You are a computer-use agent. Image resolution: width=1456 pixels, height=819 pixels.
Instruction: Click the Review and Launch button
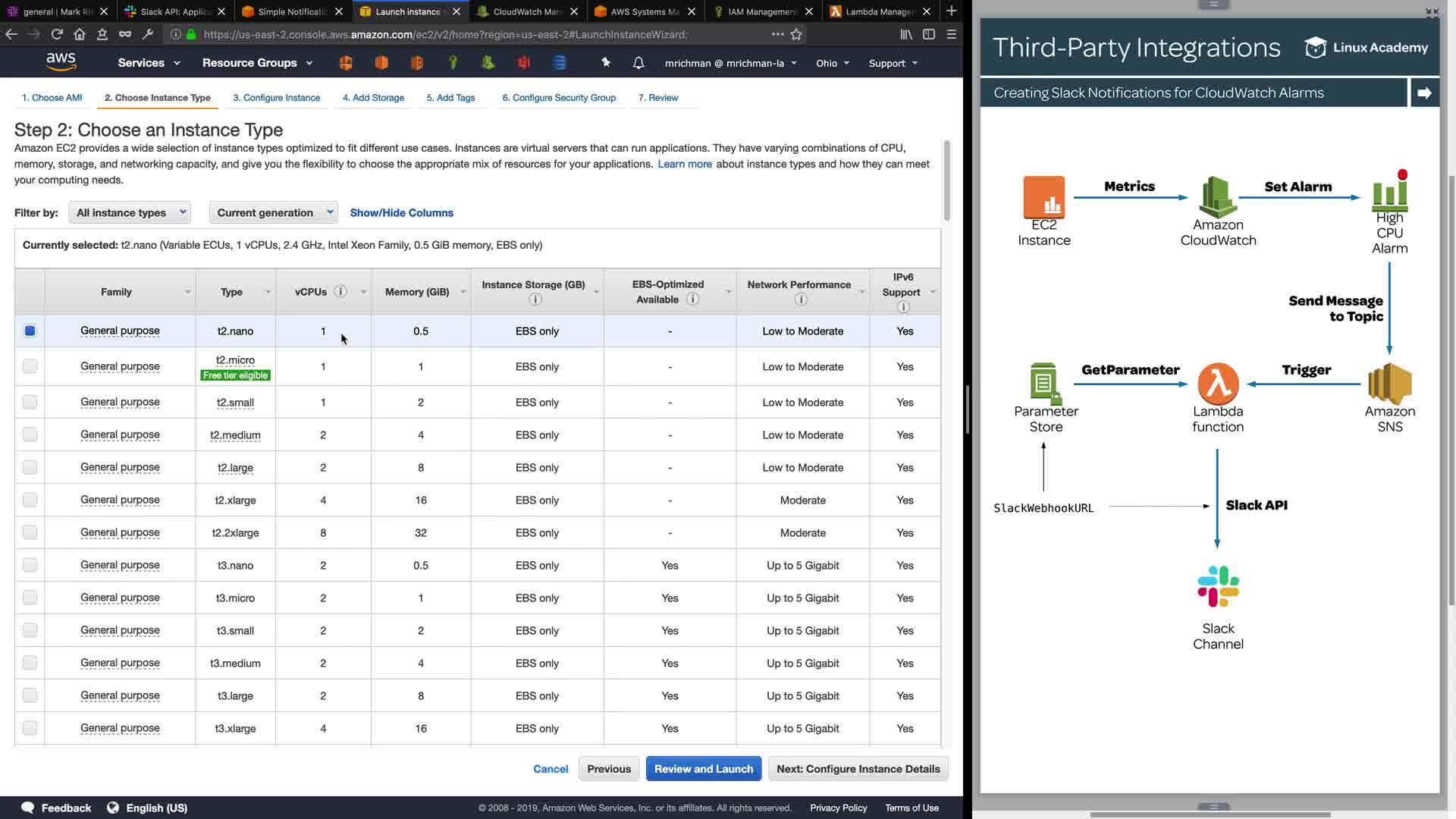[703, 769]
